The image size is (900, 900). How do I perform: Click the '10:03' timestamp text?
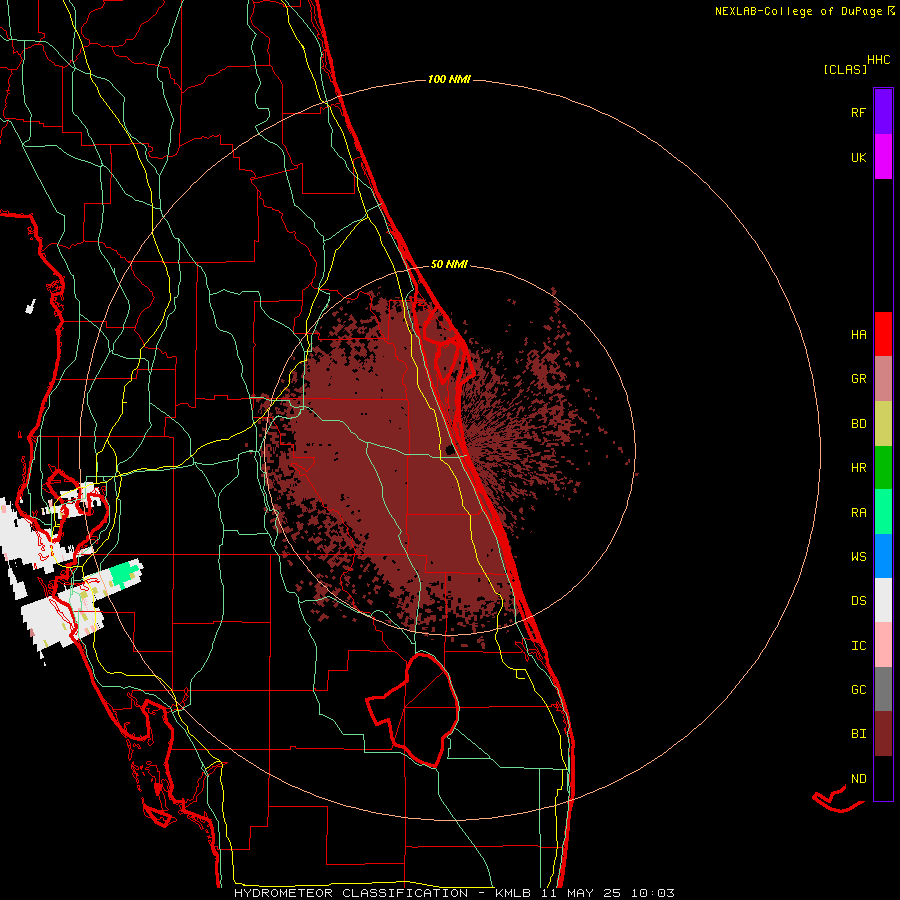(653, 893)
